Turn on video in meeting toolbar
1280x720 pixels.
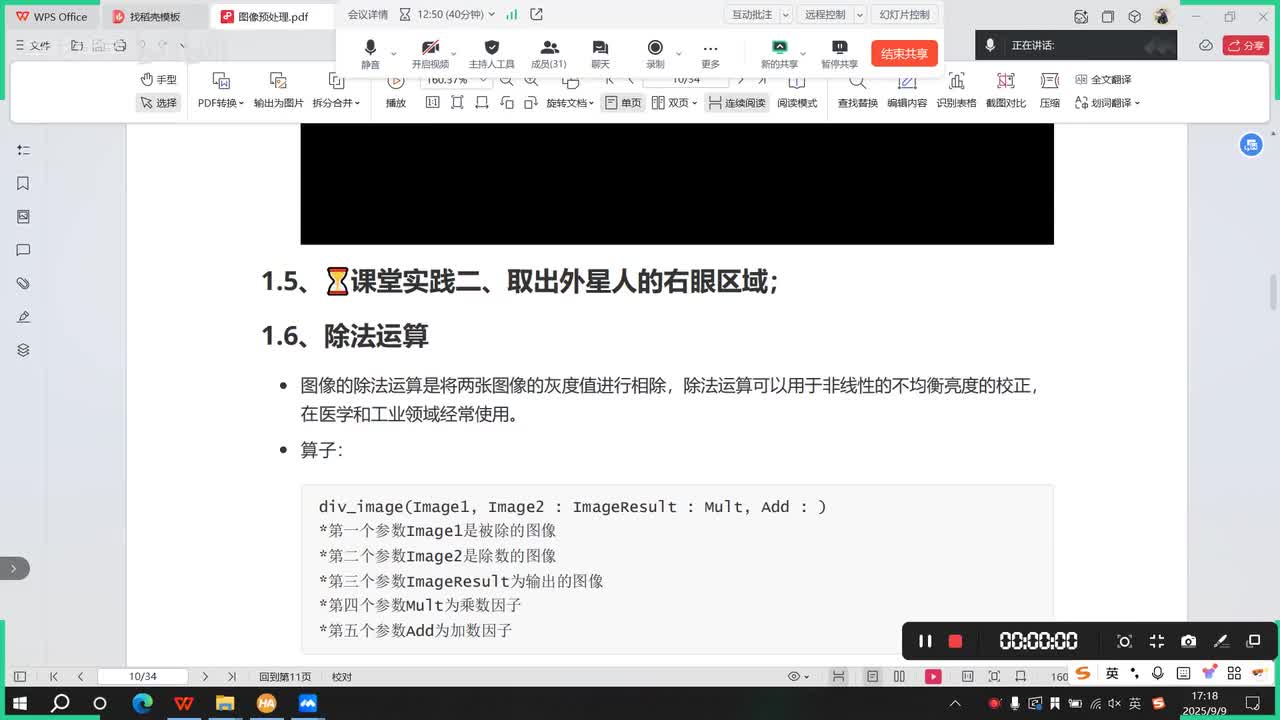pos(430,54)
